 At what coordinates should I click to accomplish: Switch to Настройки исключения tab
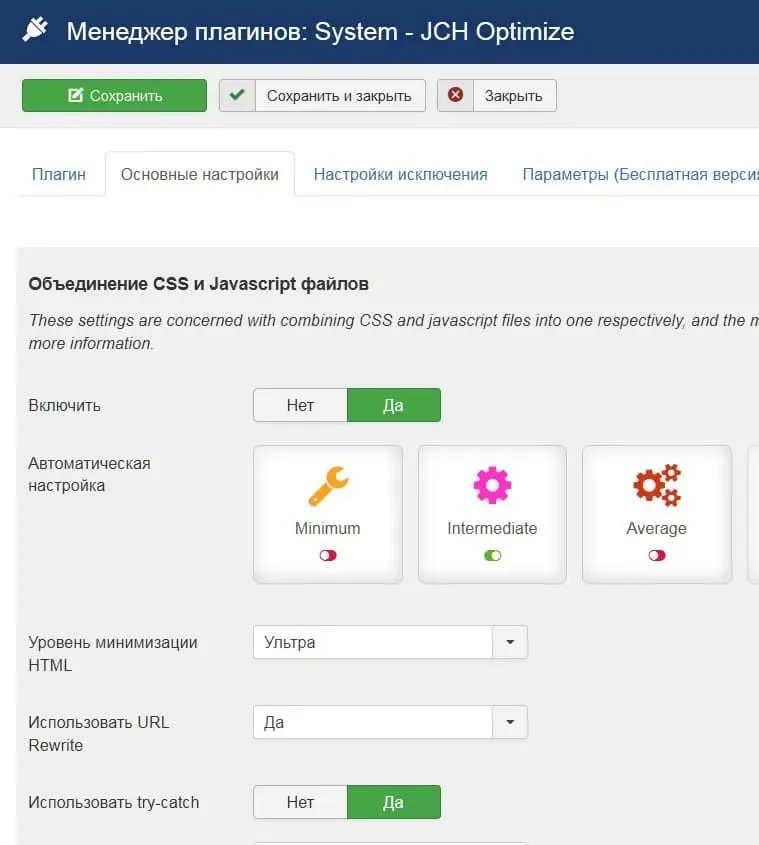coord(401,174)
